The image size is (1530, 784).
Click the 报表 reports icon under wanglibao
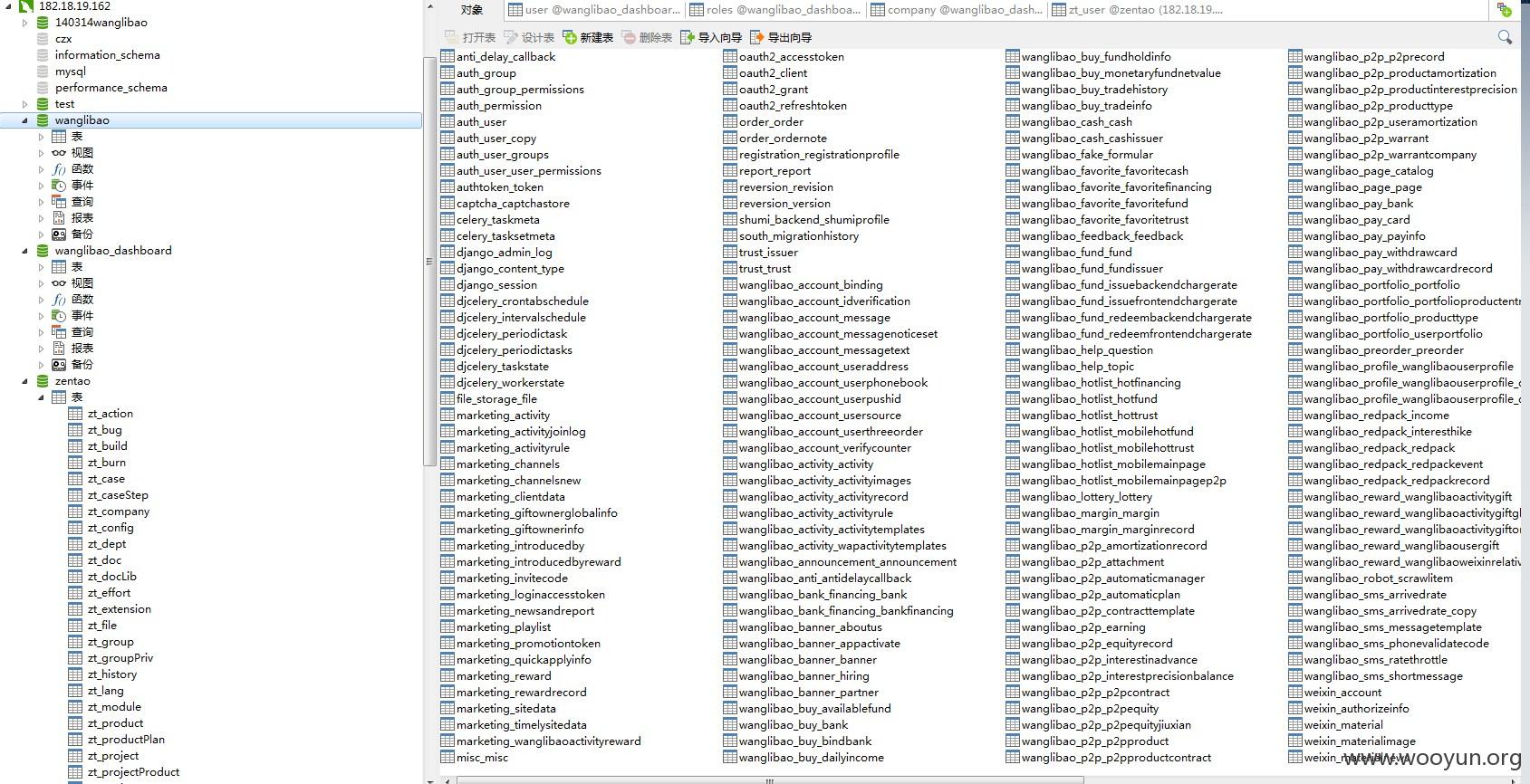[59, 218]
